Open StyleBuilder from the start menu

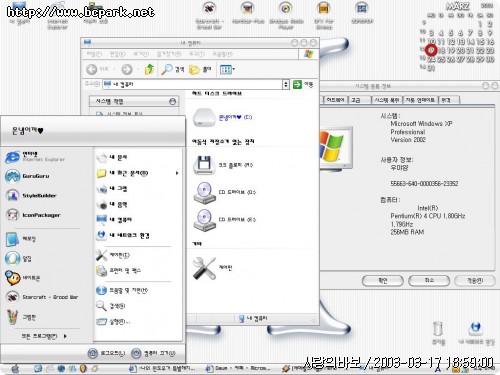[31, 196]
